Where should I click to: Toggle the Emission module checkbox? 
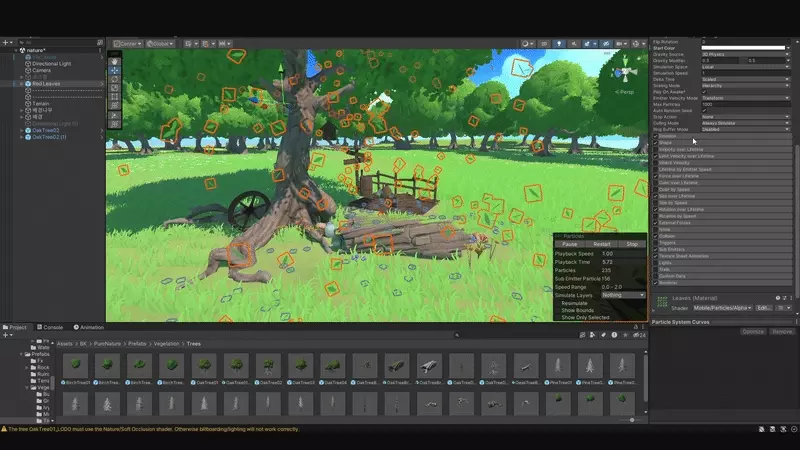click(656, 136)
